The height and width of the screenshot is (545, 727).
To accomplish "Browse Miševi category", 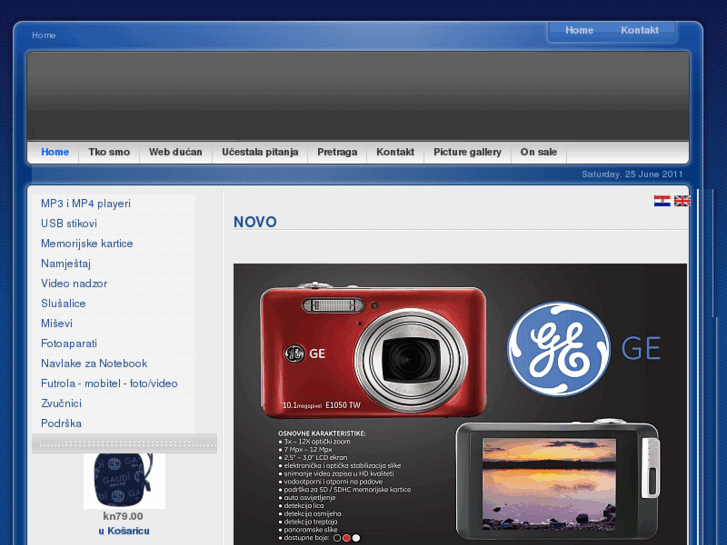I will (x=57, y=323).
